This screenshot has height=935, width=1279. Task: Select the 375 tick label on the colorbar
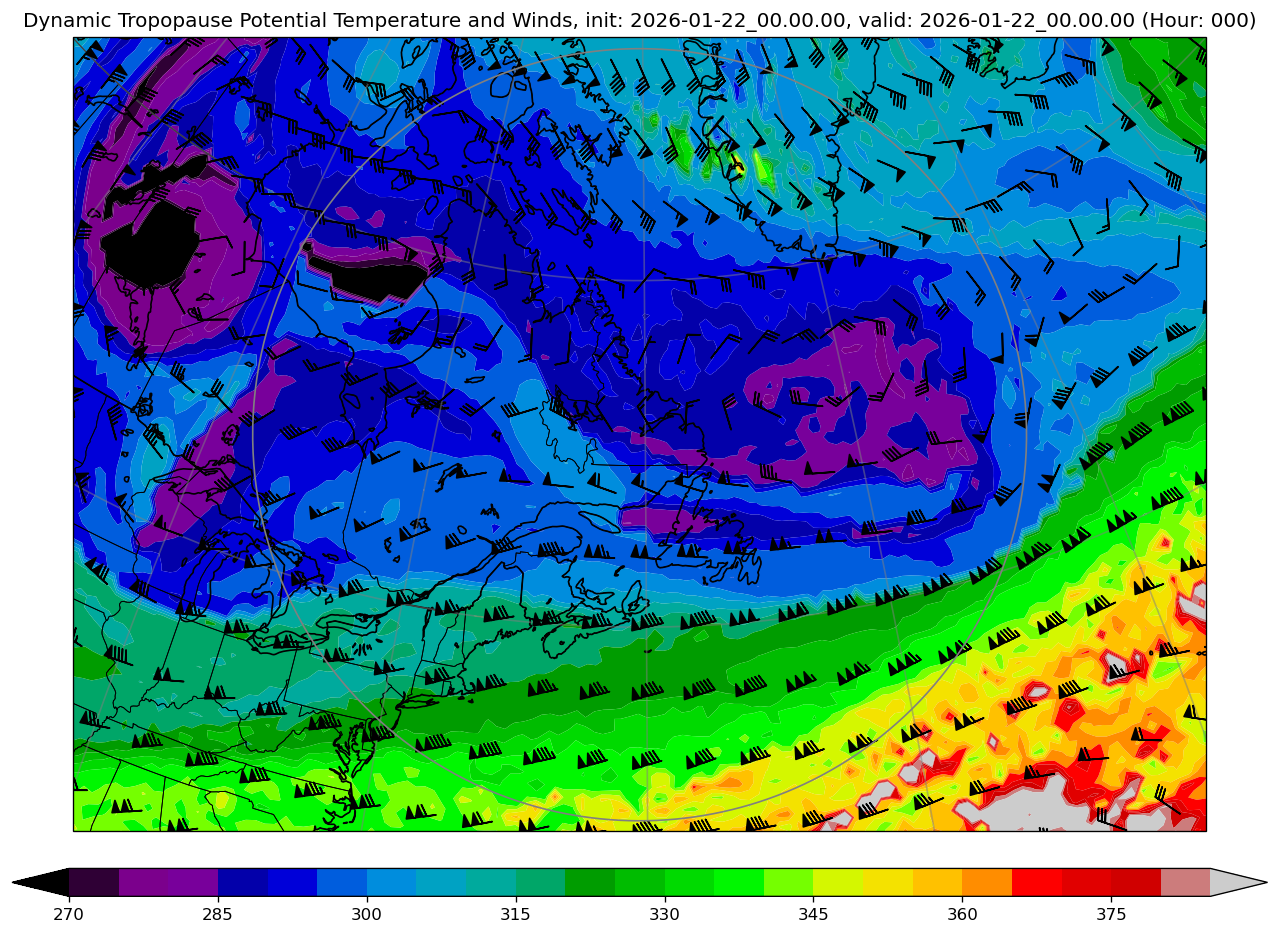1111,914
